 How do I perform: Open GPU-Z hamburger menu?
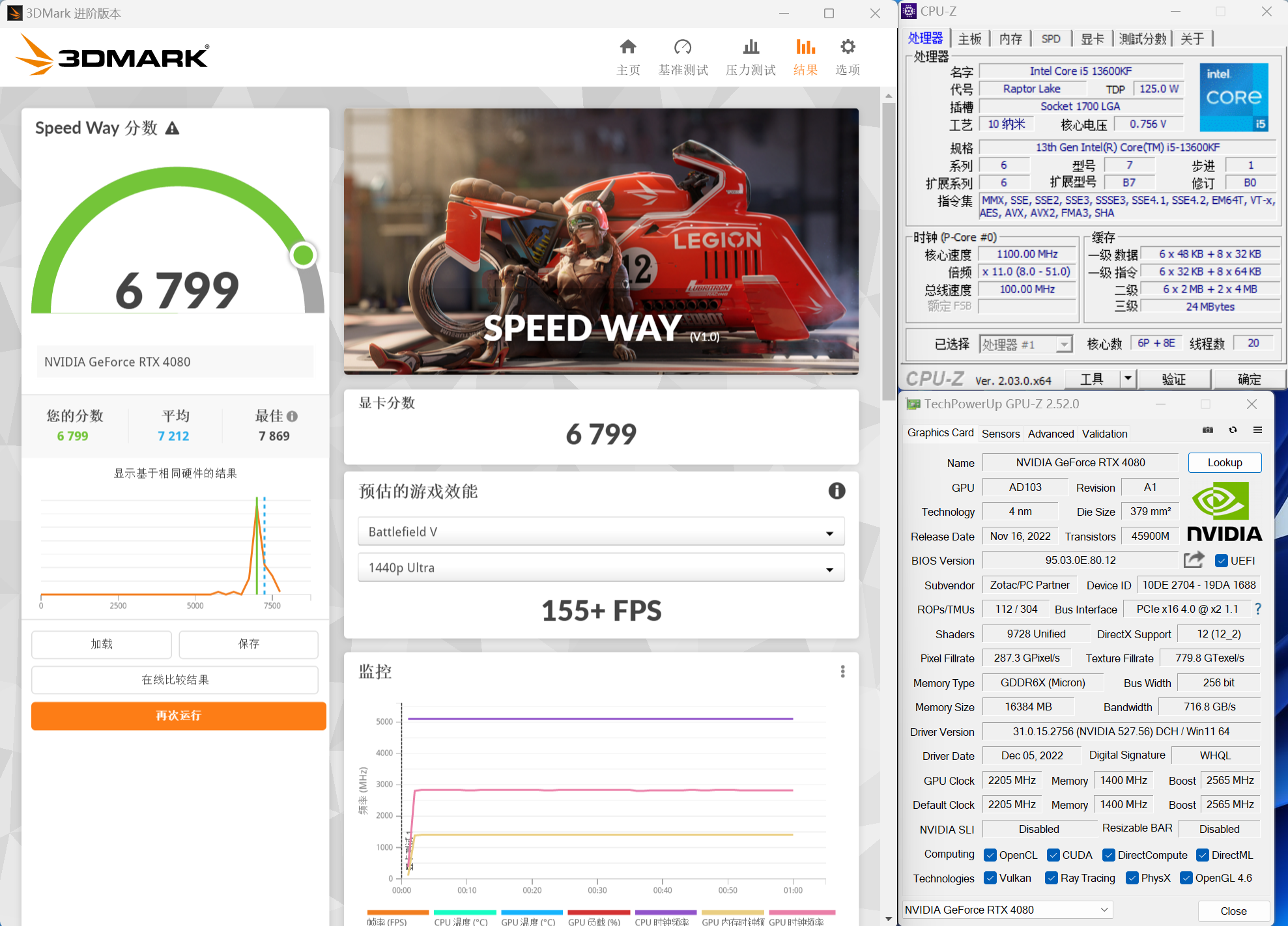point(1257,430)
